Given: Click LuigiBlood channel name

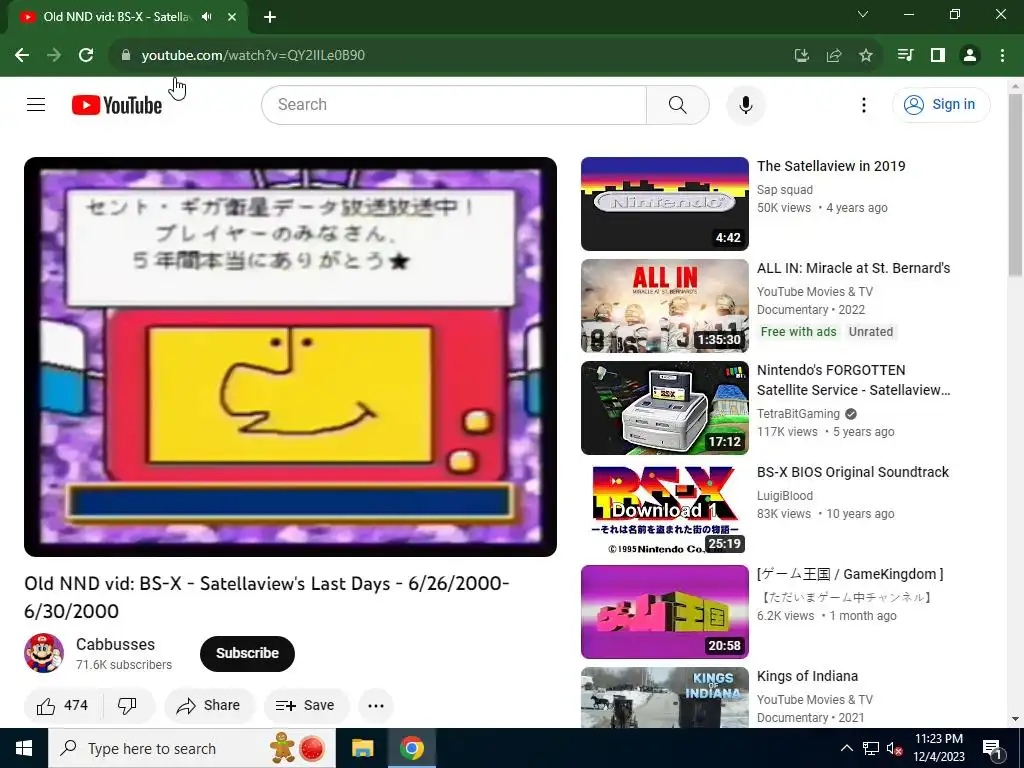Looking at the screenshot, I should pos(784,496).
